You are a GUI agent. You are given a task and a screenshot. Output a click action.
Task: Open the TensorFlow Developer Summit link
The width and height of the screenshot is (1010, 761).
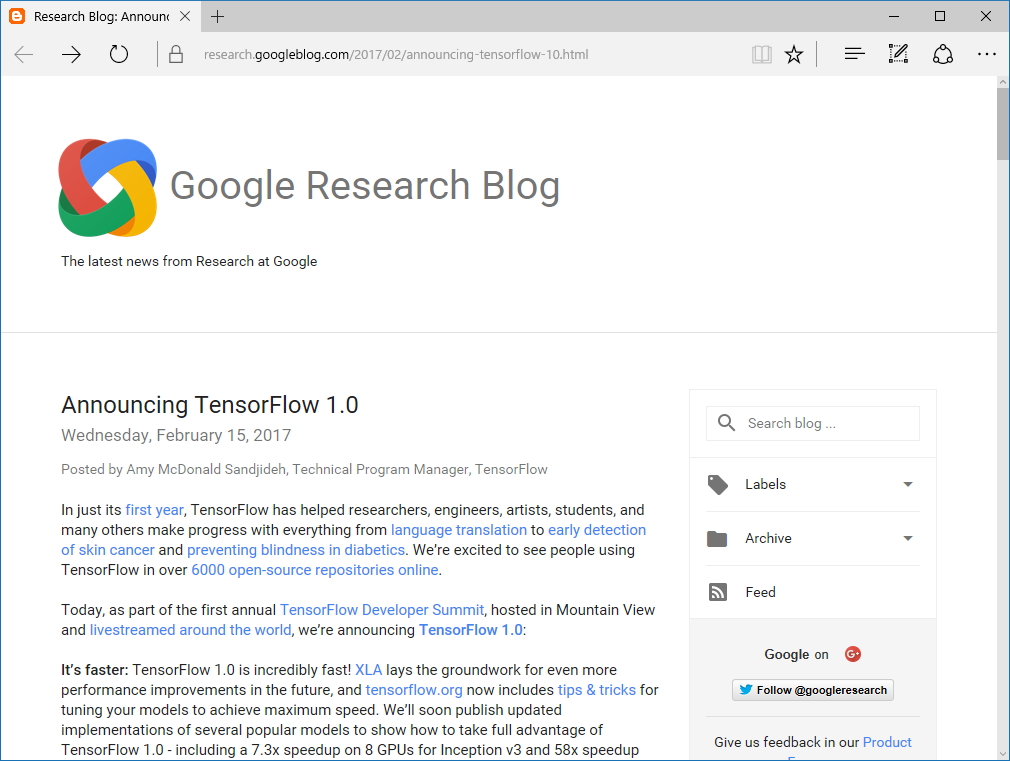382,609
